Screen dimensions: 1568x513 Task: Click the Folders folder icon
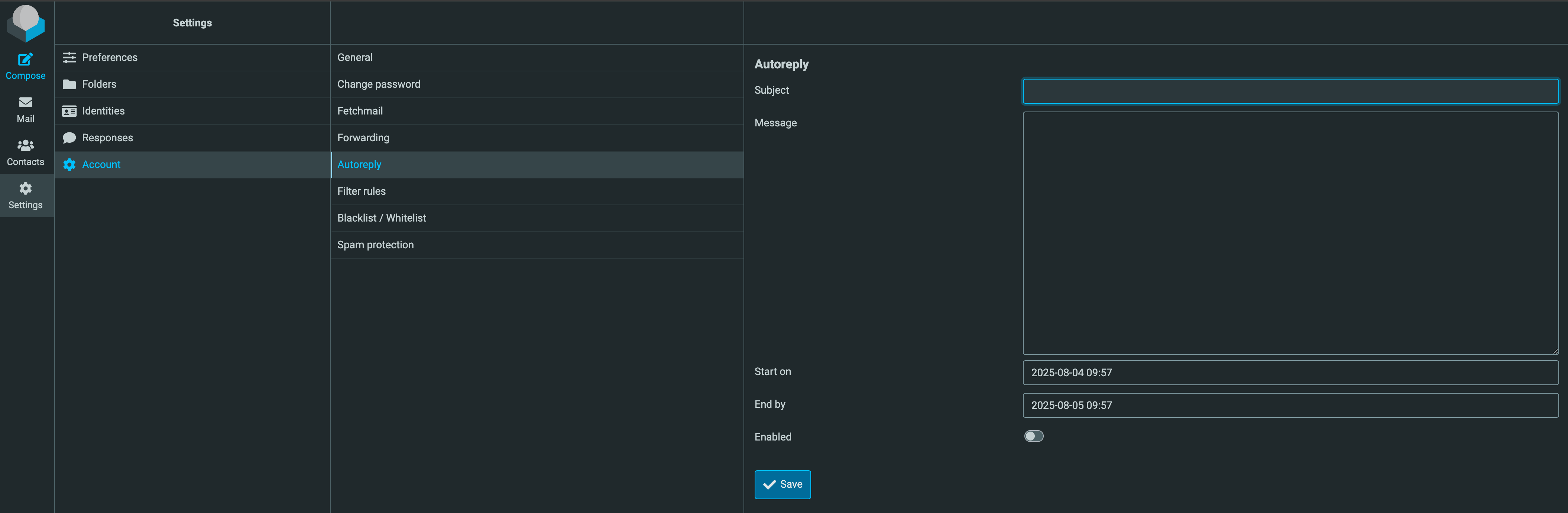[x=69, y=84]
